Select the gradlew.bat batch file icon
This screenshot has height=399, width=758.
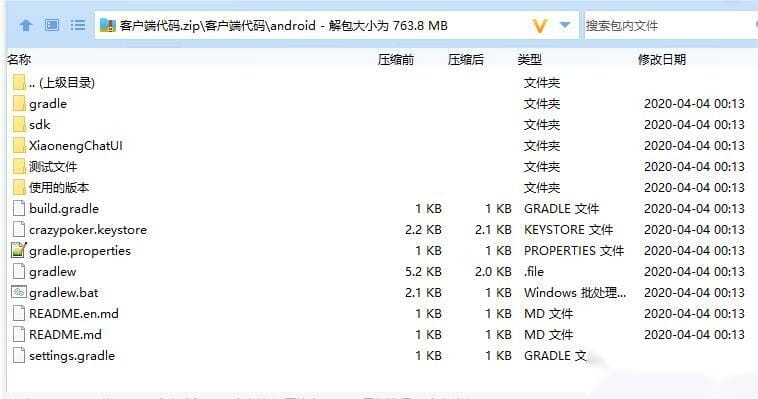[18, 292]
